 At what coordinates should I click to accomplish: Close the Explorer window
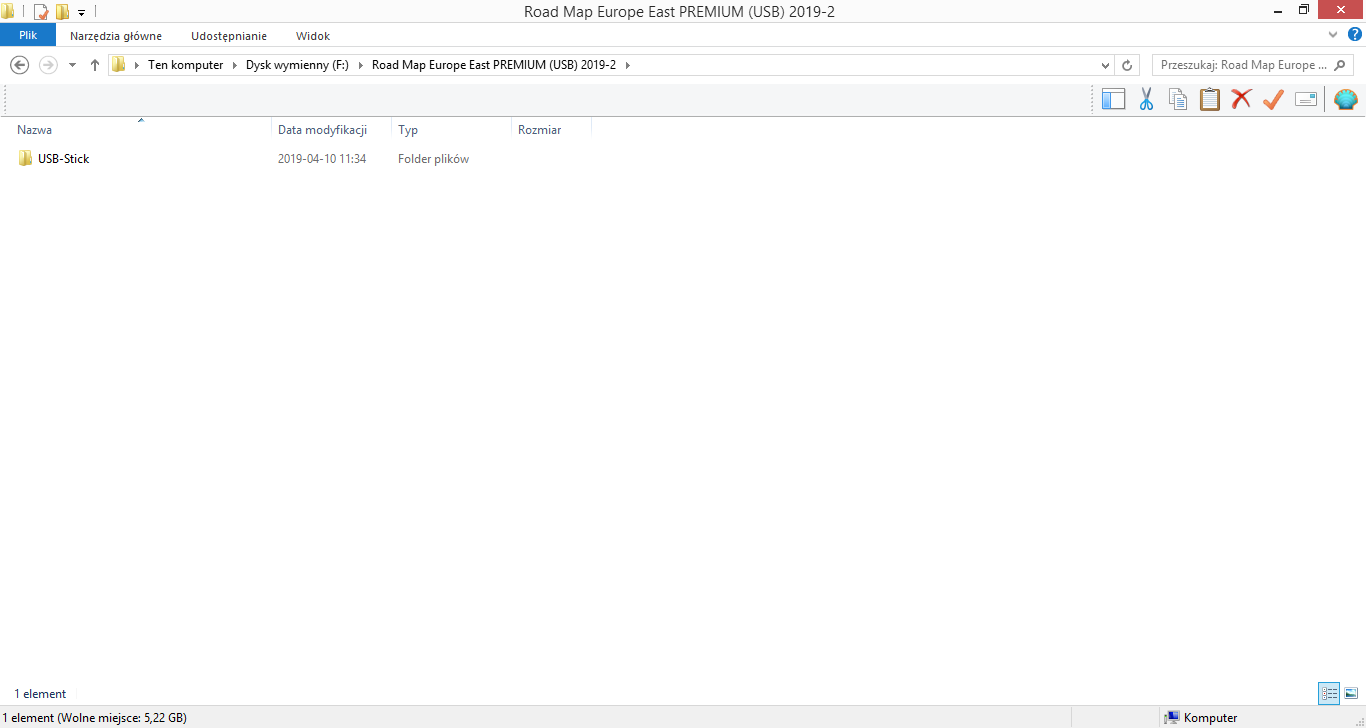(1341, 10)
